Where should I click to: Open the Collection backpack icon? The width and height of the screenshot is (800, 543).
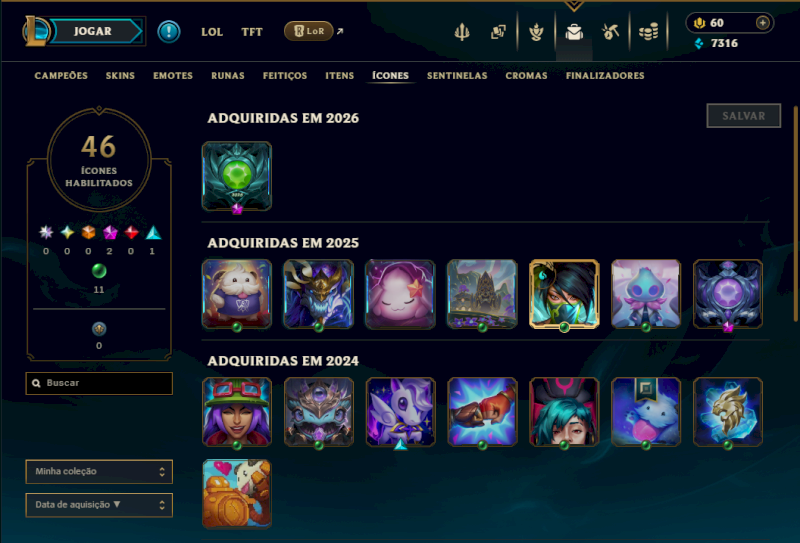click(x=574, y=32)
